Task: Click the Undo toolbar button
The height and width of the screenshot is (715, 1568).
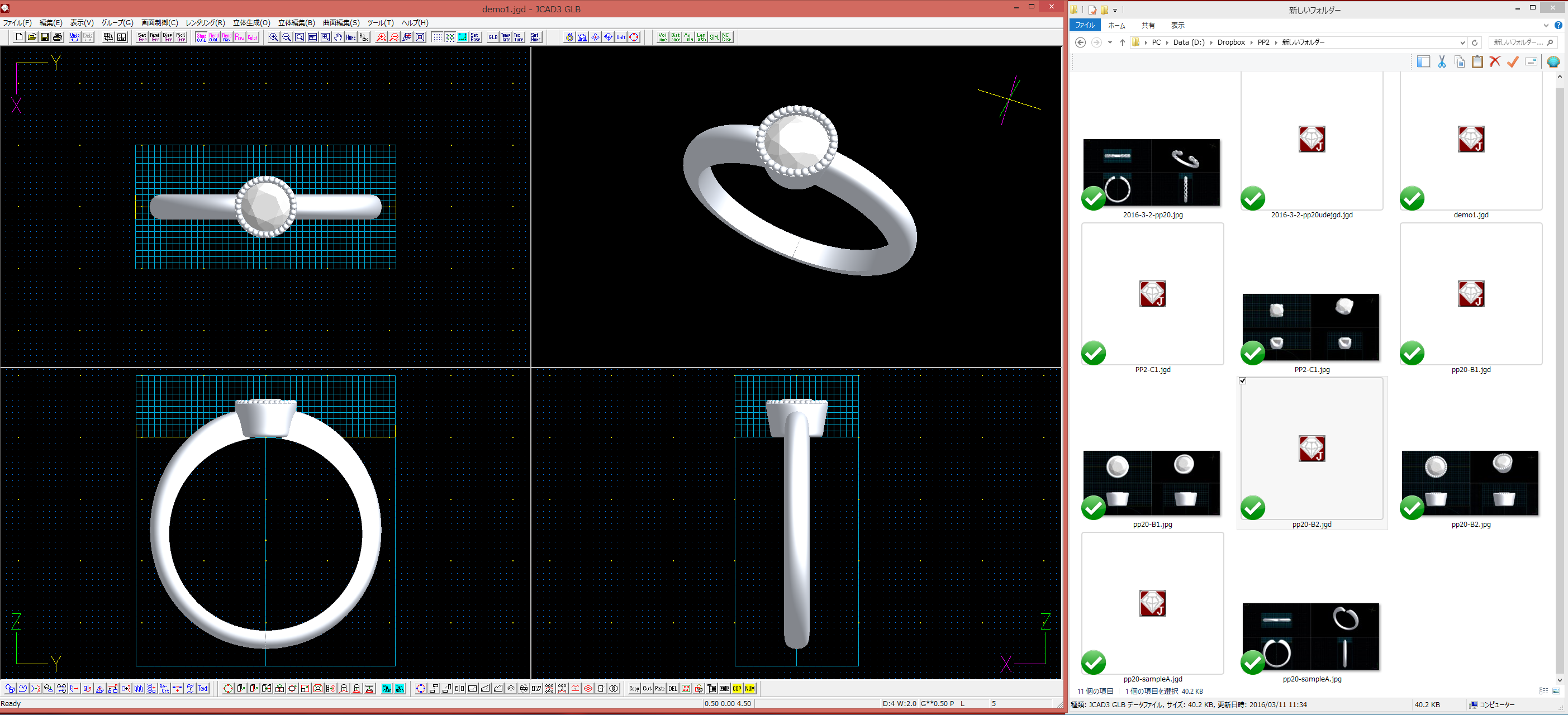Action: tap(74, 37)
